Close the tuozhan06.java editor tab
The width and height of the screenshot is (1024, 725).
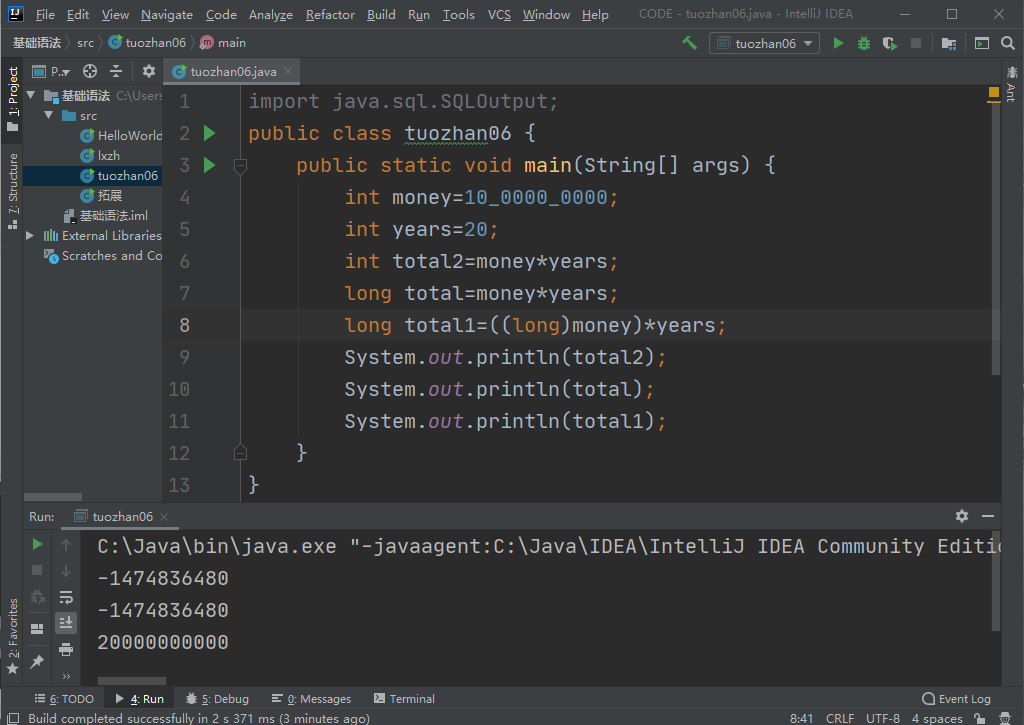click(288, 71)
